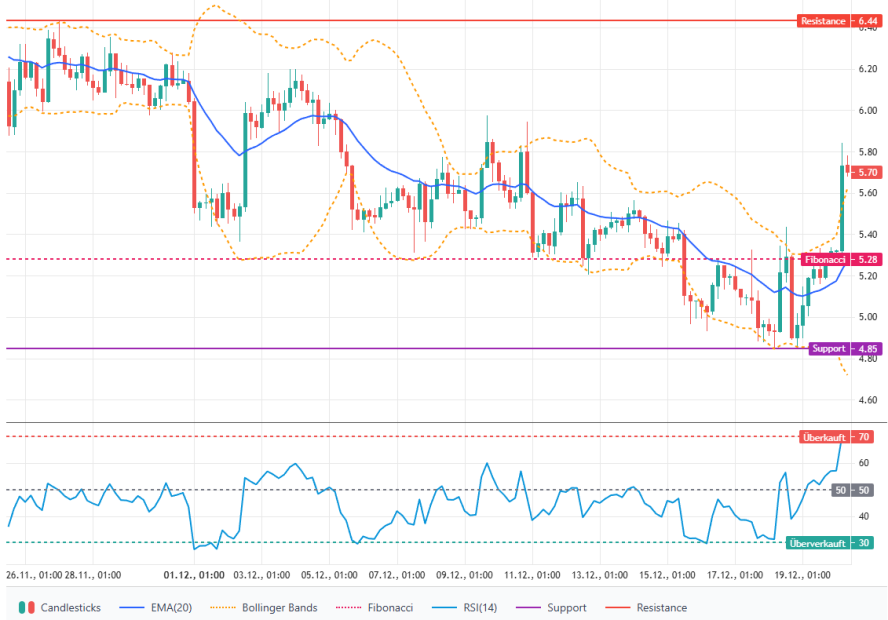Click the purple Support tag at 4.85
The height and width of the screenshot is (620, 888).
coord(837,349)
